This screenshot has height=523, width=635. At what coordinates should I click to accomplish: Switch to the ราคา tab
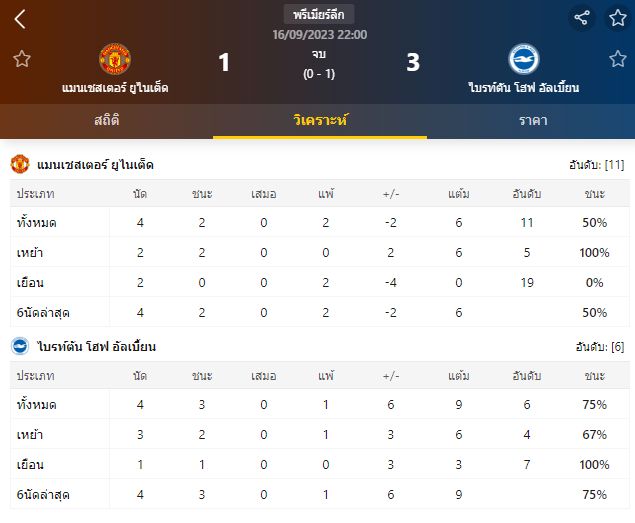click(532, 120)
